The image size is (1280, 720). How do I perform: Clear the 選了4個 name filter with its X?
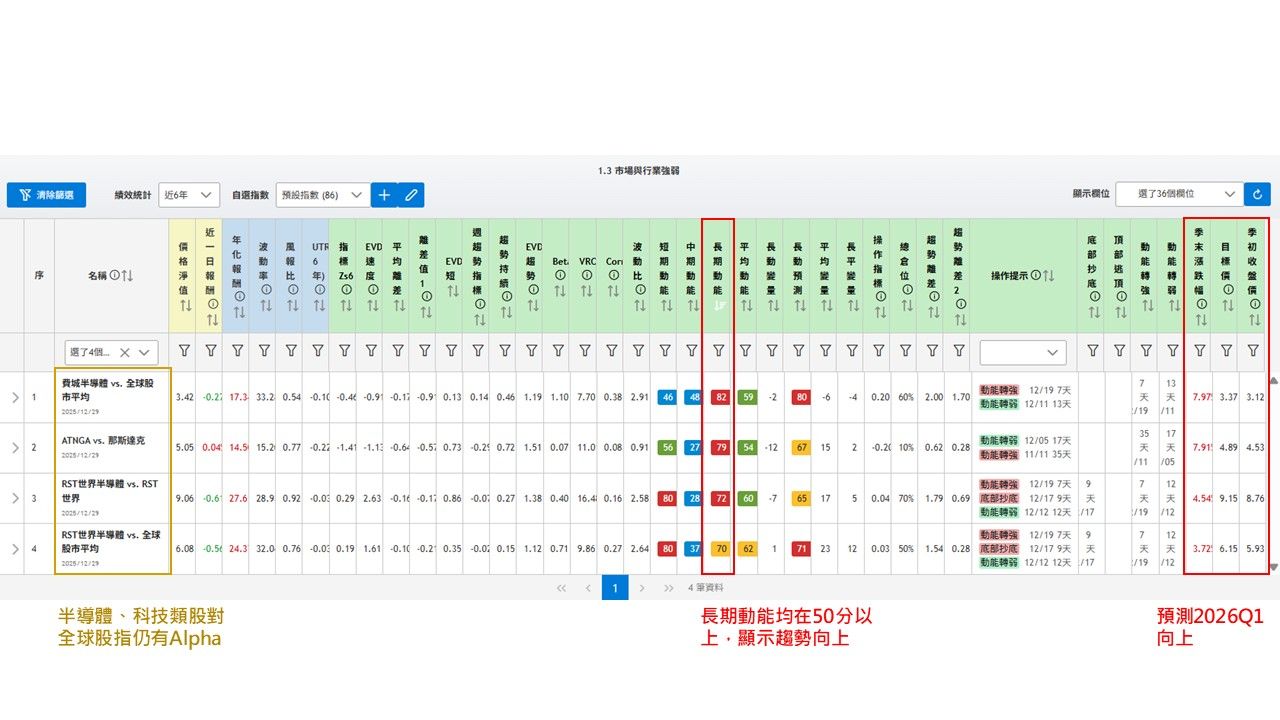125,353
